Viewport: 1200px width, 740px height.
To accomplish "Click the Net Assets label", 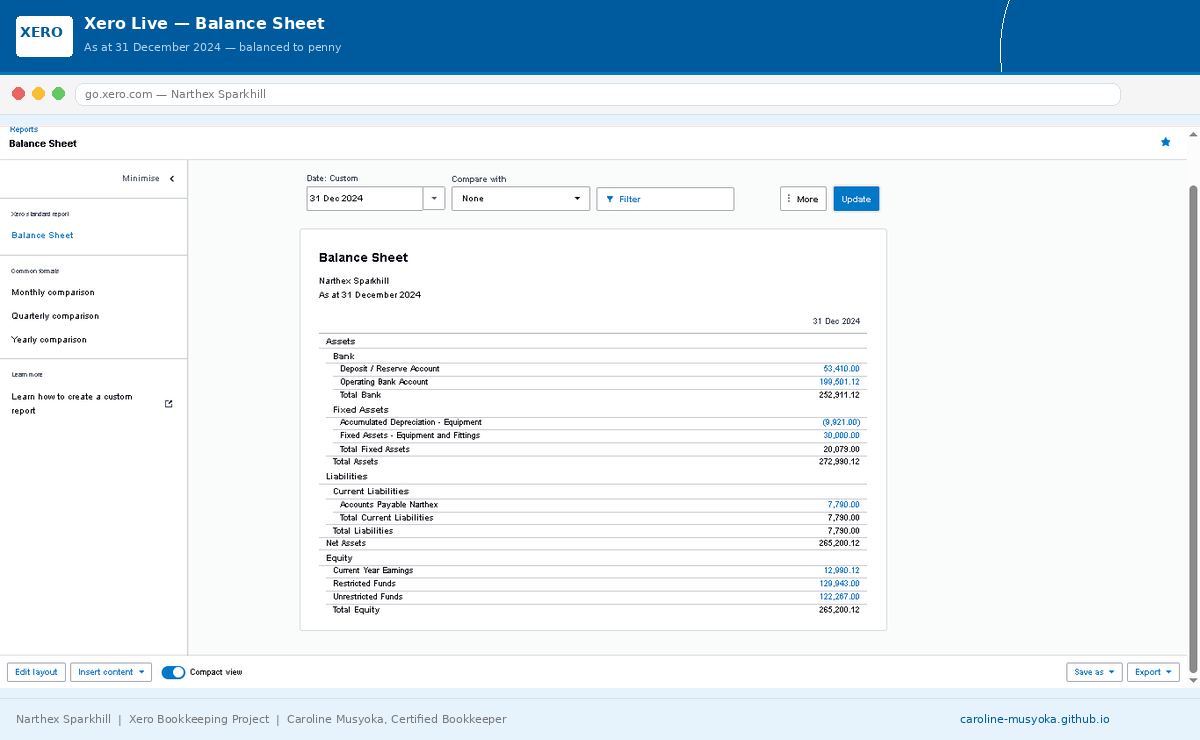I will click(346, 543).
